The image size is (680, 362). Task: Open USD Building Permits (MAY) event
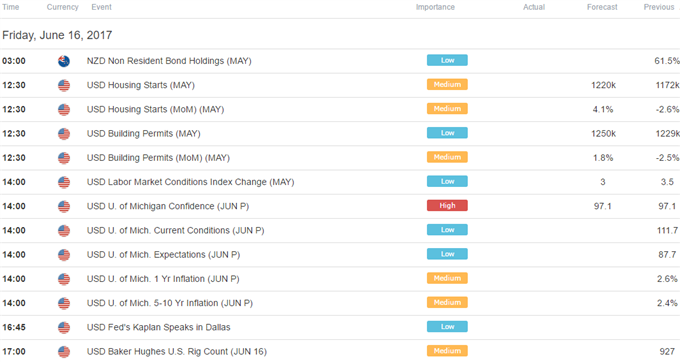[144, 134]
